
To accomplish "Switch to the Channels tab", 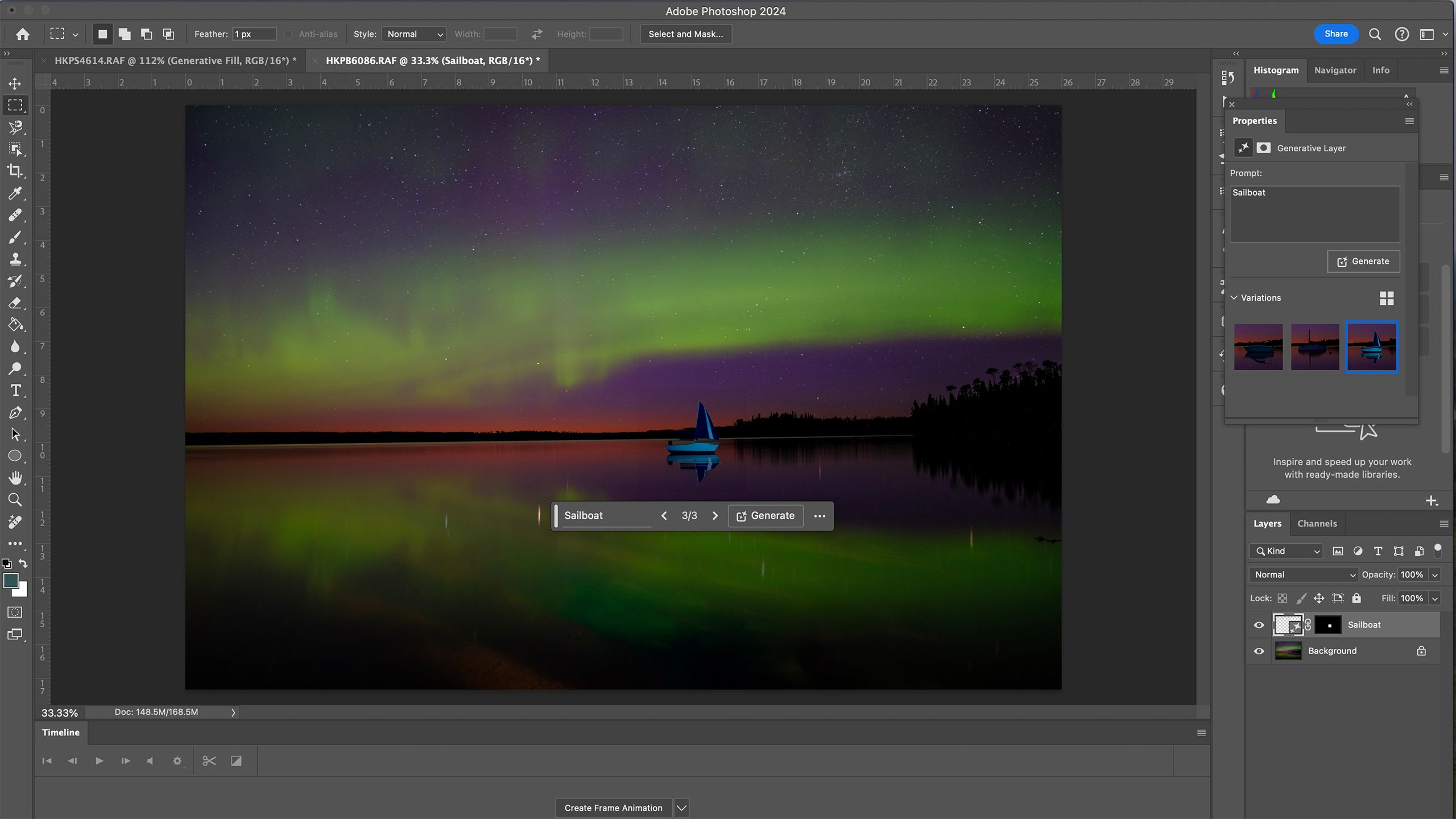I will 1316,523.
